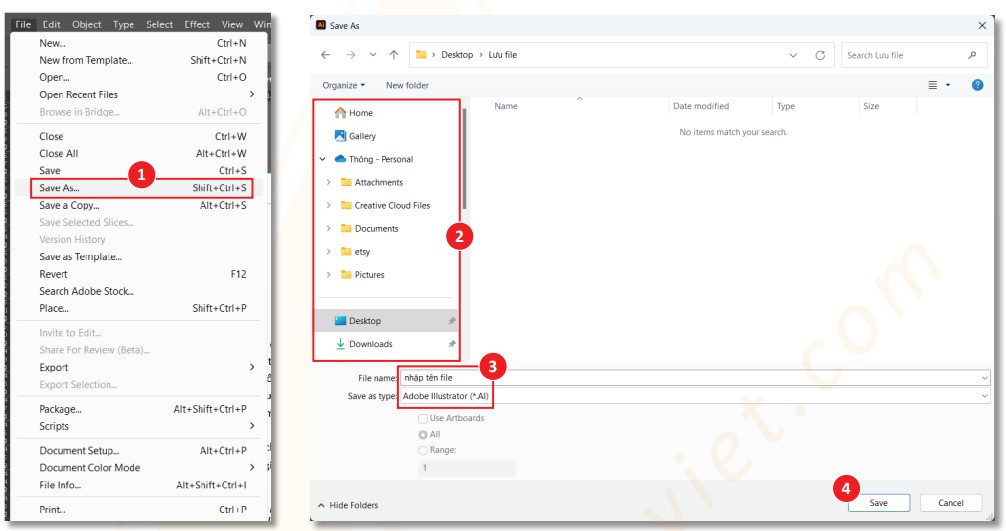Go up one folder level arrow

coord(394,55)
